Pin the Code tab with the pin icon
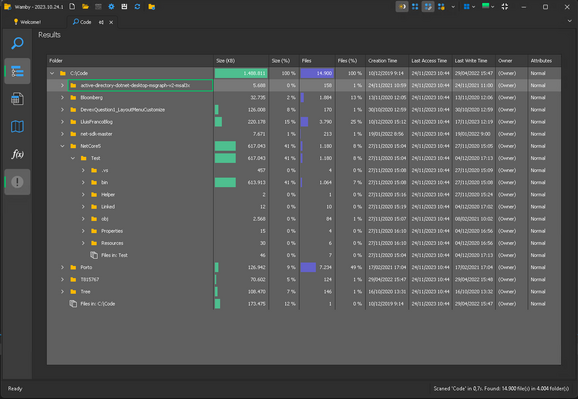This screenshot has height=399, width=578. click(x=101, y=22)
